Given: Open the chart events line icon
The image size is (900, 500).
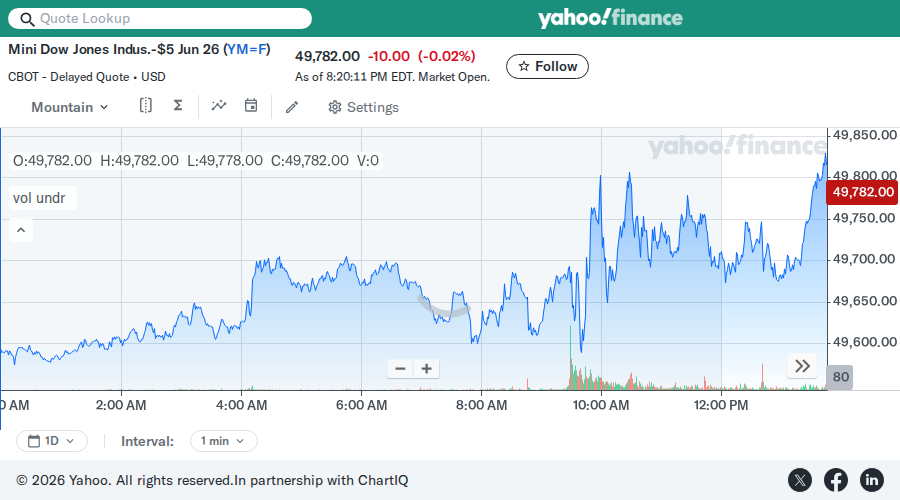Looking at the screenshot, I should pos(219,106).
